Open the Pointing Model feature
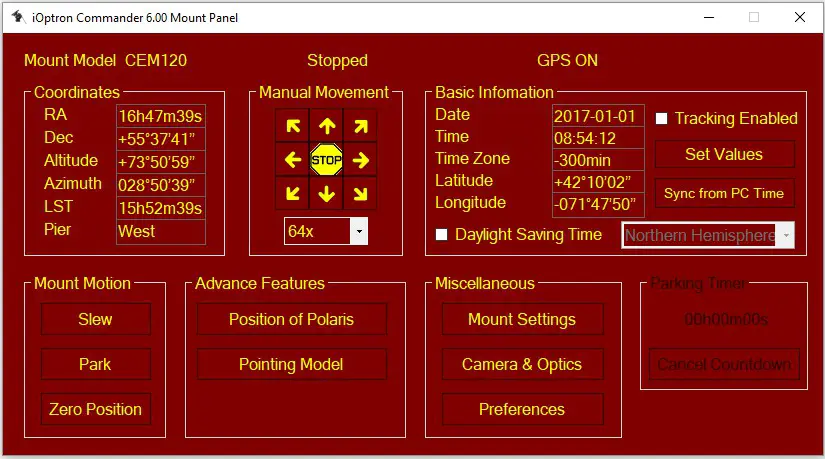825x459 pixels. coord(291,364)
